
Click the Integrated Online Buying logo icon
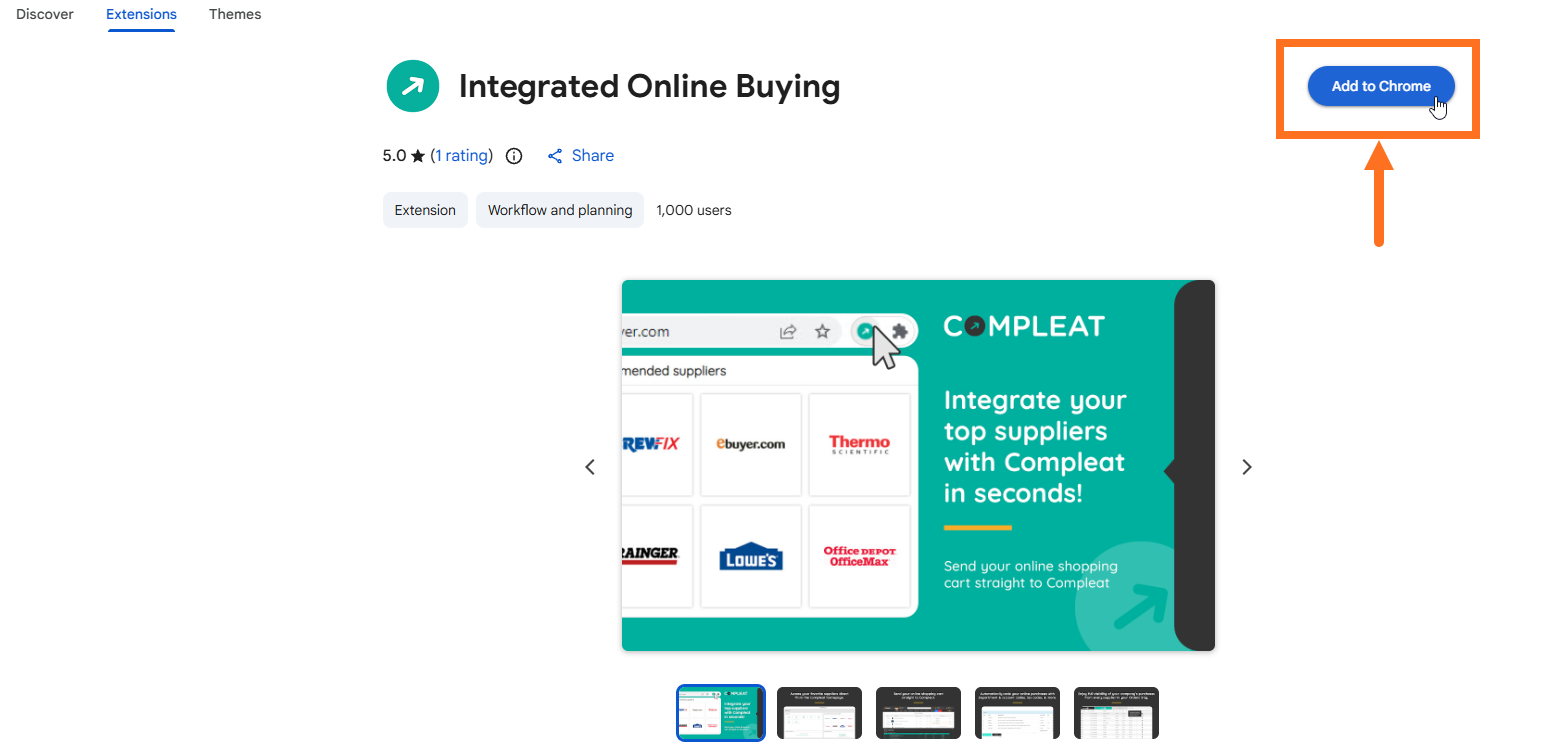point(413,86)
